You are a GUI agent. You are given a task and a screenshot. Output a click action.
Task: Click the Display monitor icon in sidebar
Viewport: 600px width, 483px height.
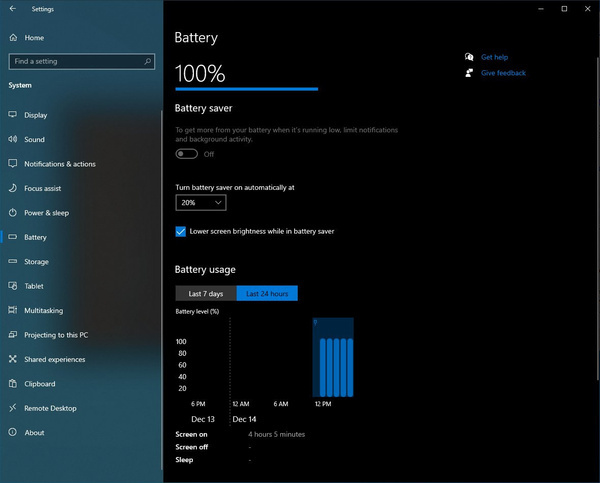(13, 115)
